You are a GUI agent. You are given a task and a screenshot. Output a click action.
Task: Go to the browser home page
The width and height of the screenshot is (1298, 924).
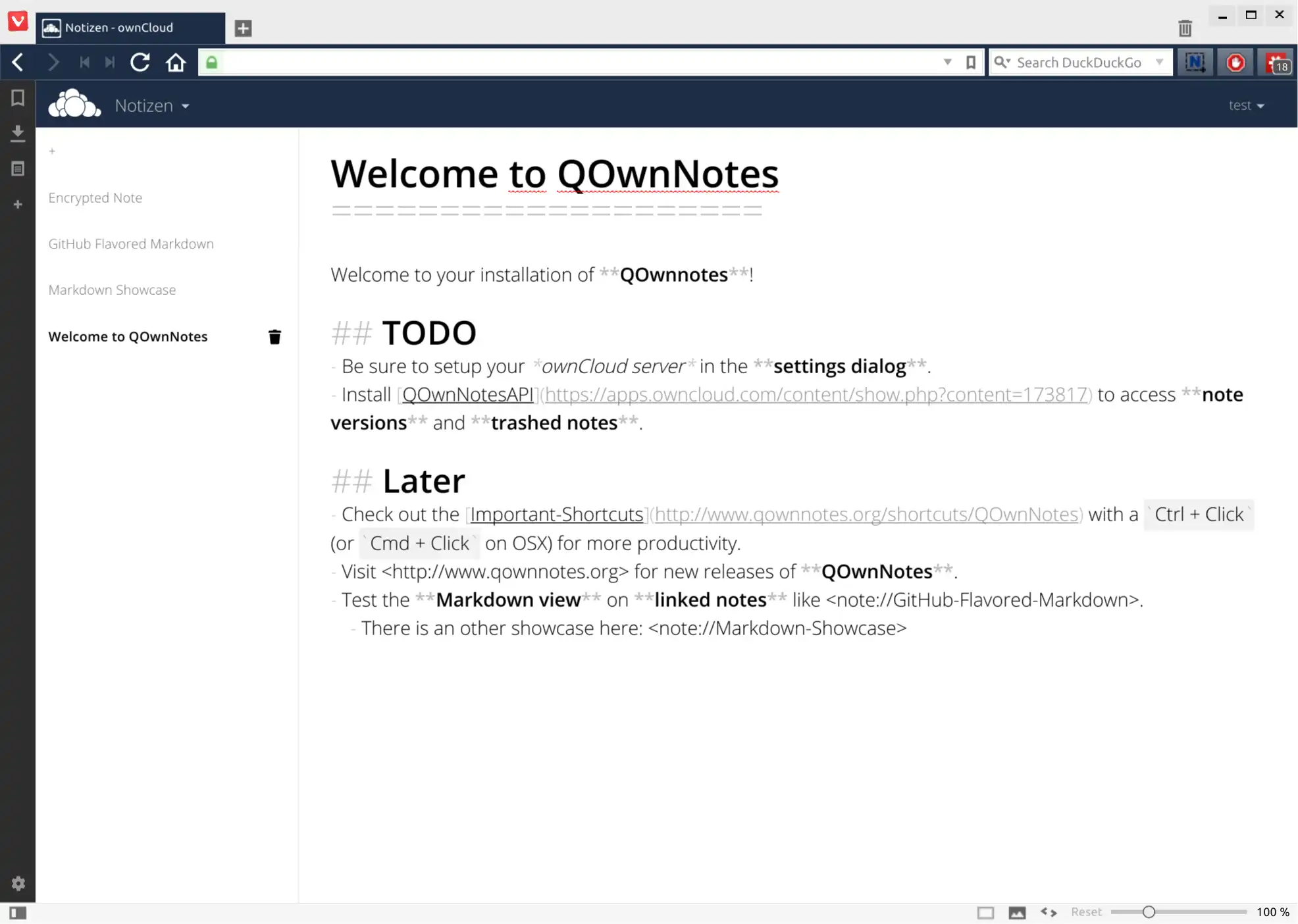tap(176, 63)
